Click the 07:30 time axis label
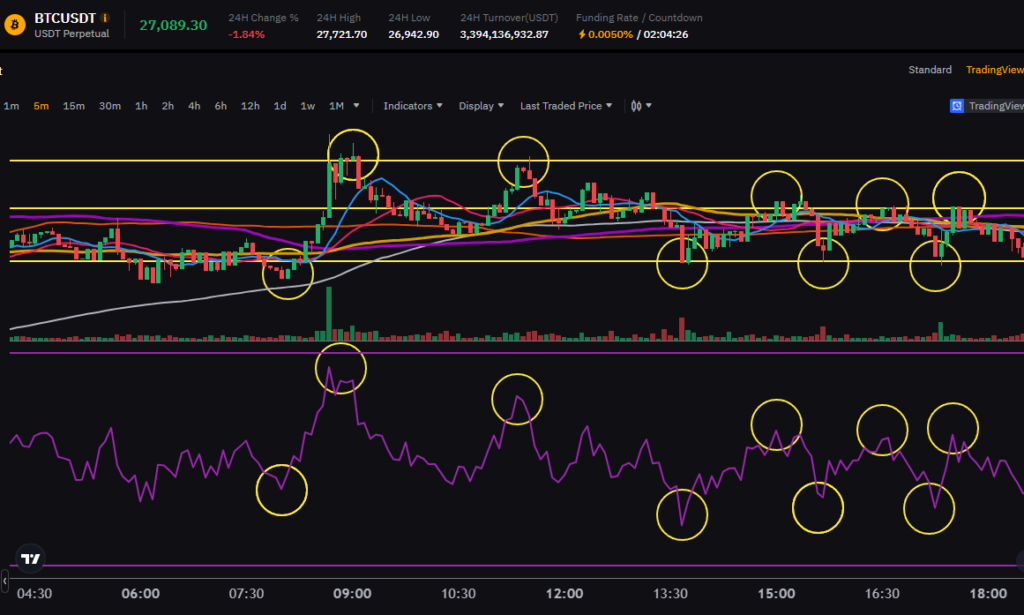Viewport: 1024px width, 615px height. click(246, 593)
